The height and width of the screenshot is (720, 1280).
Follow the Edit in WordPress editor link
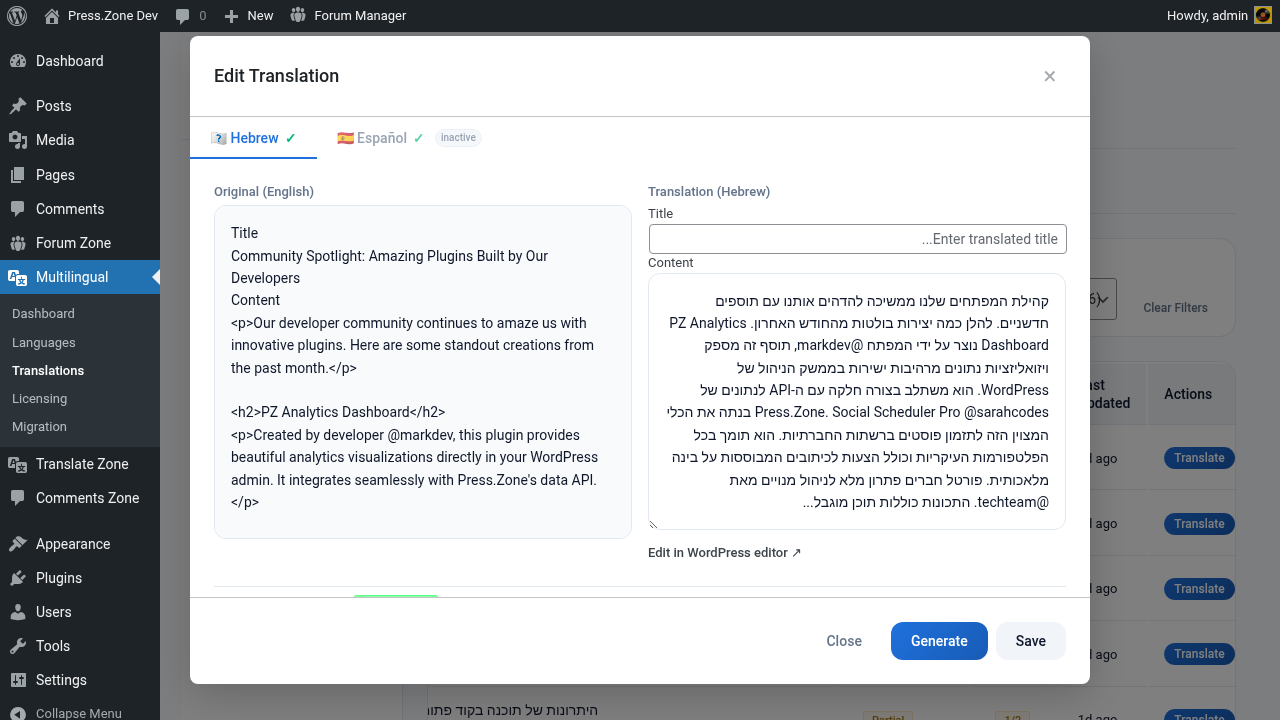pos(725,553)
